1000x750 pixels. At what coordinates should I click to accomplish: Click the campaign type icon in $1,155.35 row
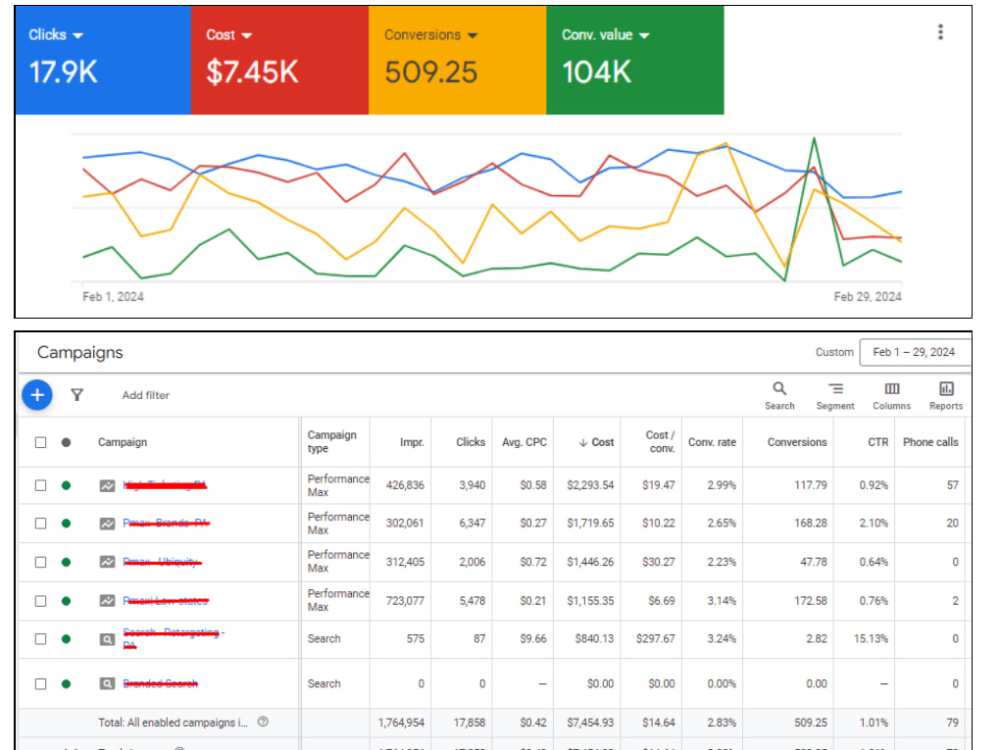pos(107,601)
